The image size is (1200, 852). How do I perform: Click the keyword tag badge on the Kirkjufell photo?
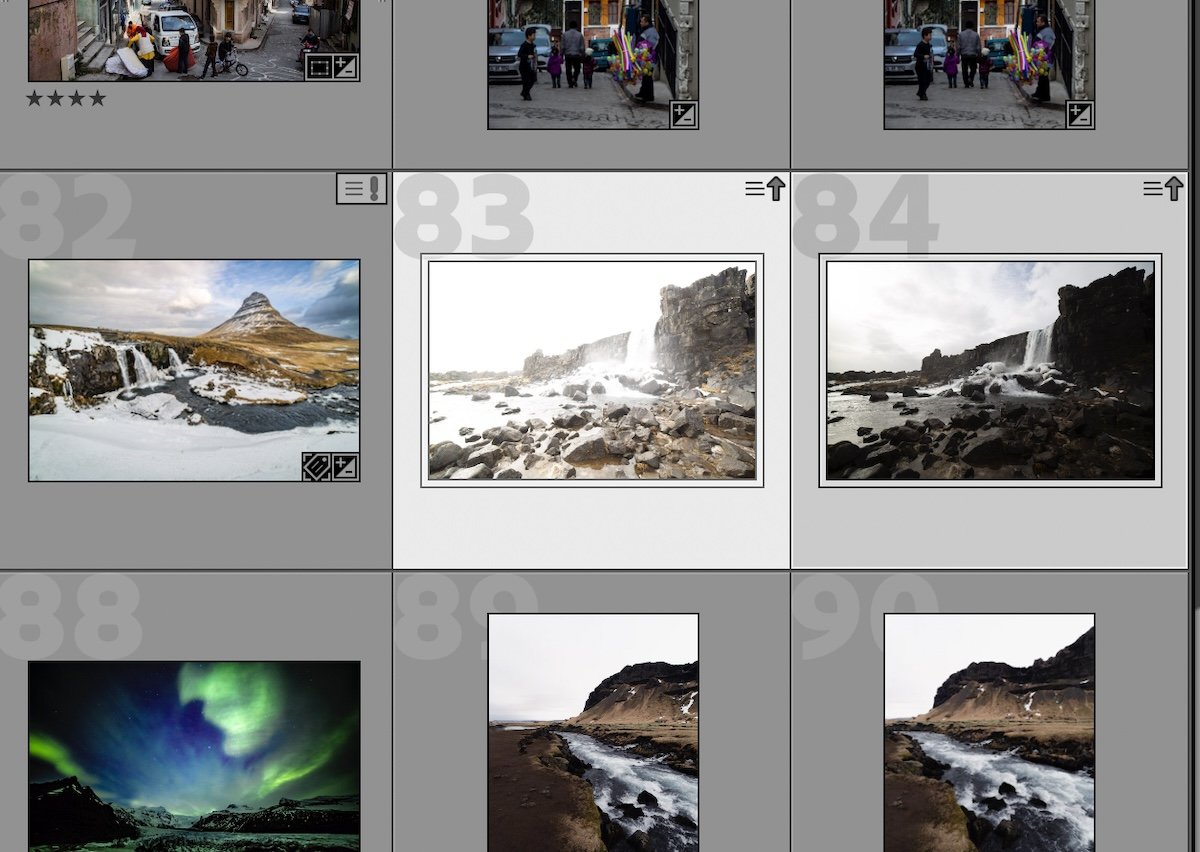pos(317,467)
